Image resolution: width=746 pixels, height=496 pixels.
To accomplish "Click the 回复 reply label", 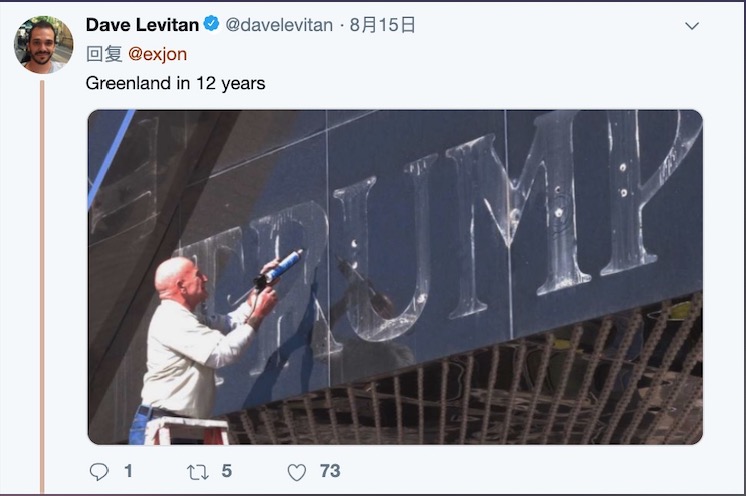I will tap(104, 54).
